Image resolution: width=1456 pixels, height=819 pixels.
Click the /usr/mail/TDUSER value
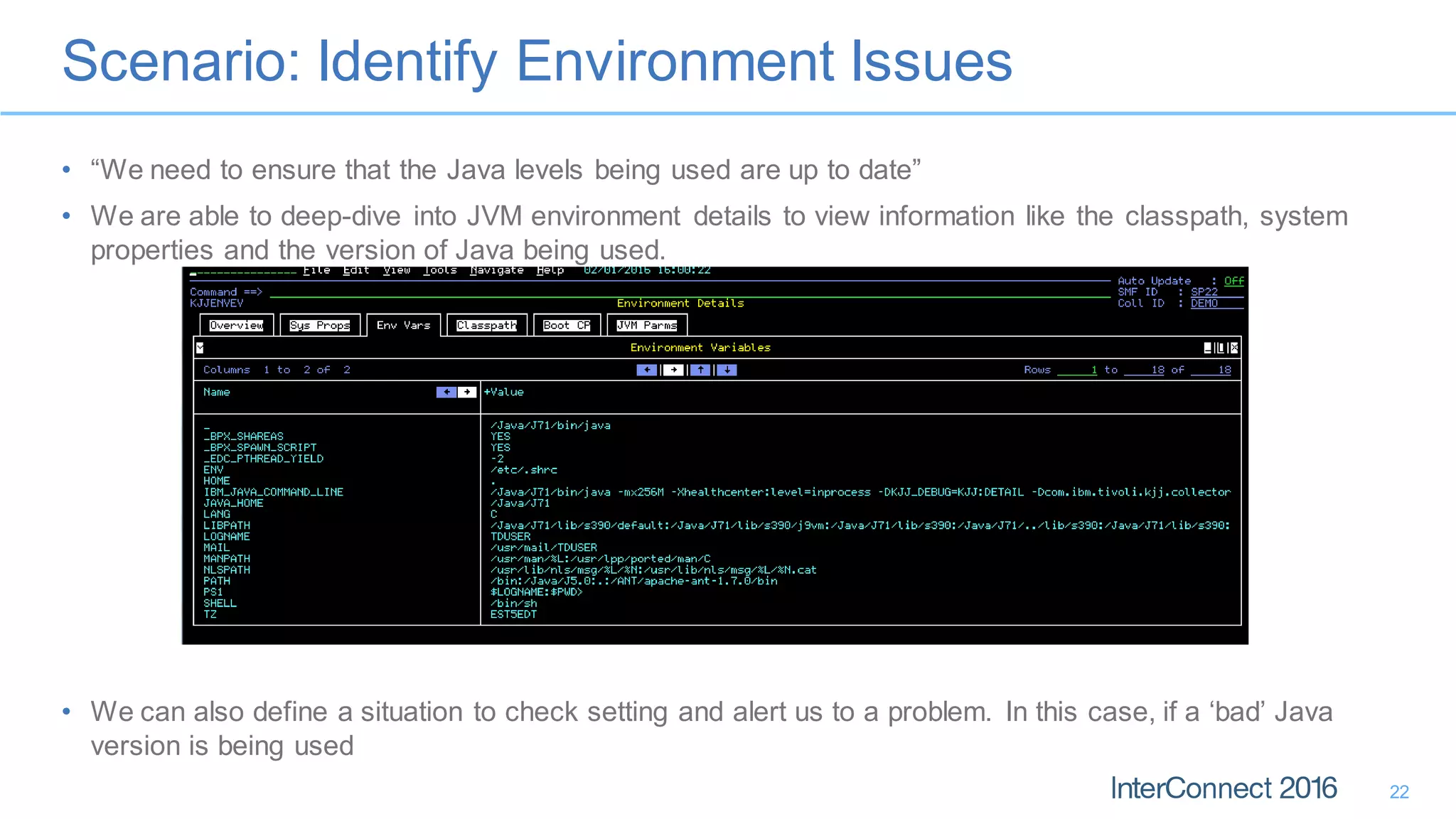click(x=544, y=547)
